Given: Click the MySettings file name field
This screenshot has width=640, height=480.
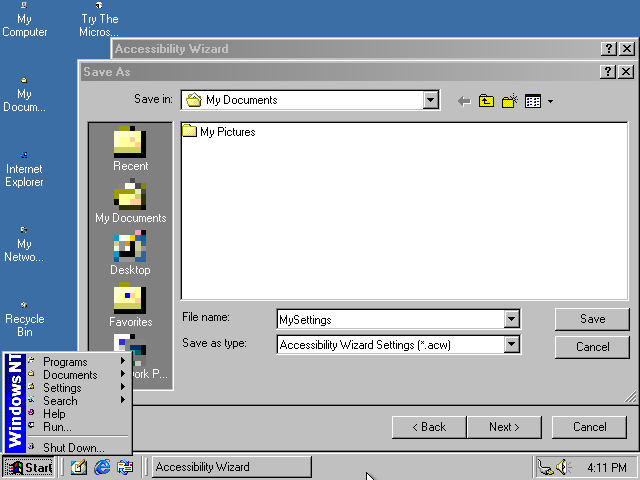Looking at the screenshot, I should click(391, 319).
